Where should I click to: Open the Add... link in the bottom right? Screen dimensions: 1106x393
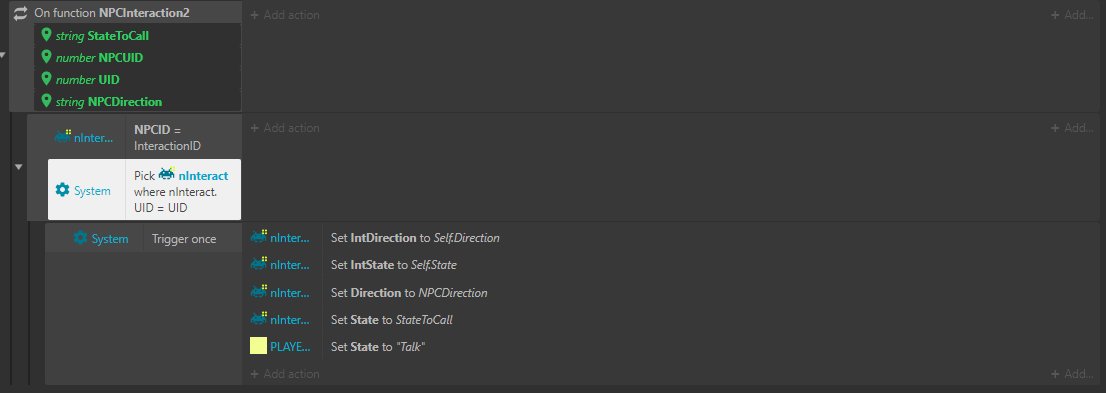[1071, 374]
